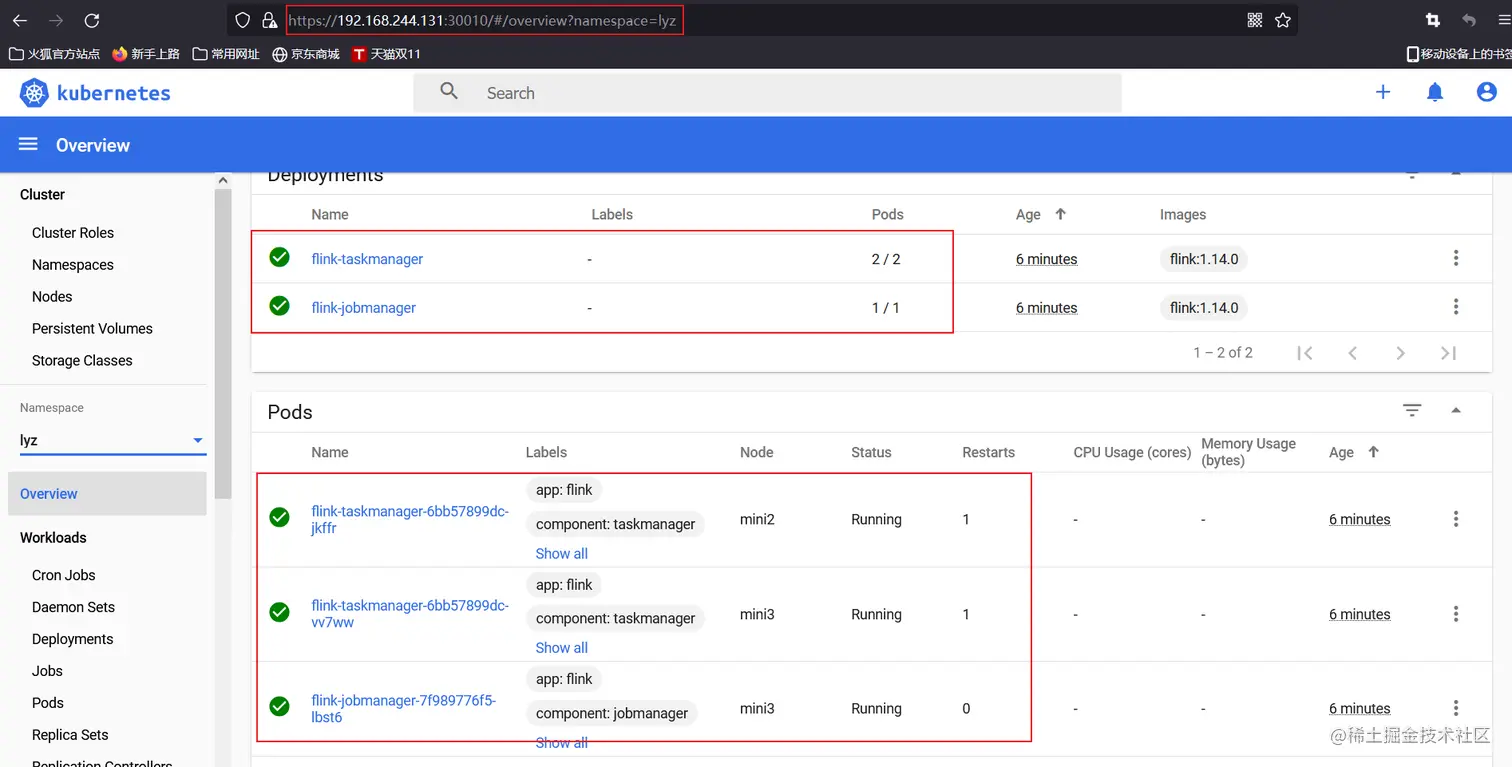Jump to last page of Deployments
1512x767 pixels.
coord(1448,353)
